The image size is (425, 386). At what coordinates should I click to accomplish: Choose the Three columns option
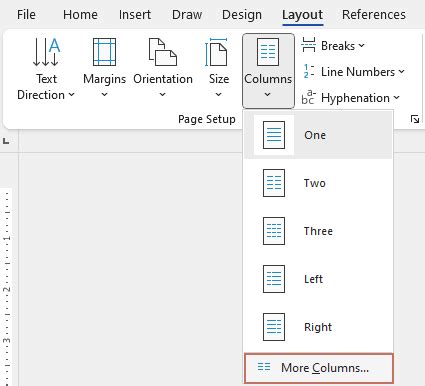[x=318, y=231]
